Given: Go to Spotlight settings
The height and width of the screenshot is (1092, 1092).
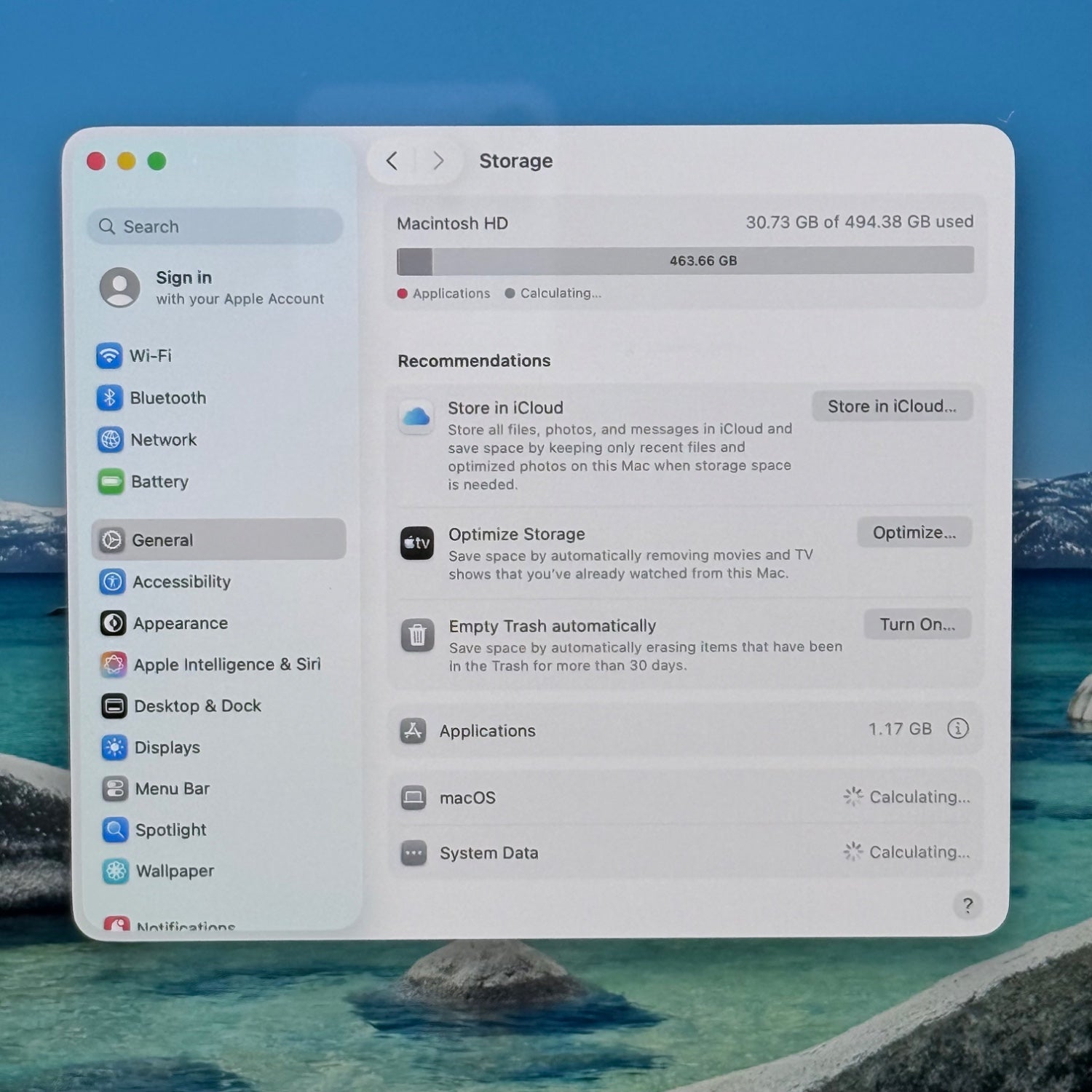Looking at the screenshot, I should pos(170,830).
